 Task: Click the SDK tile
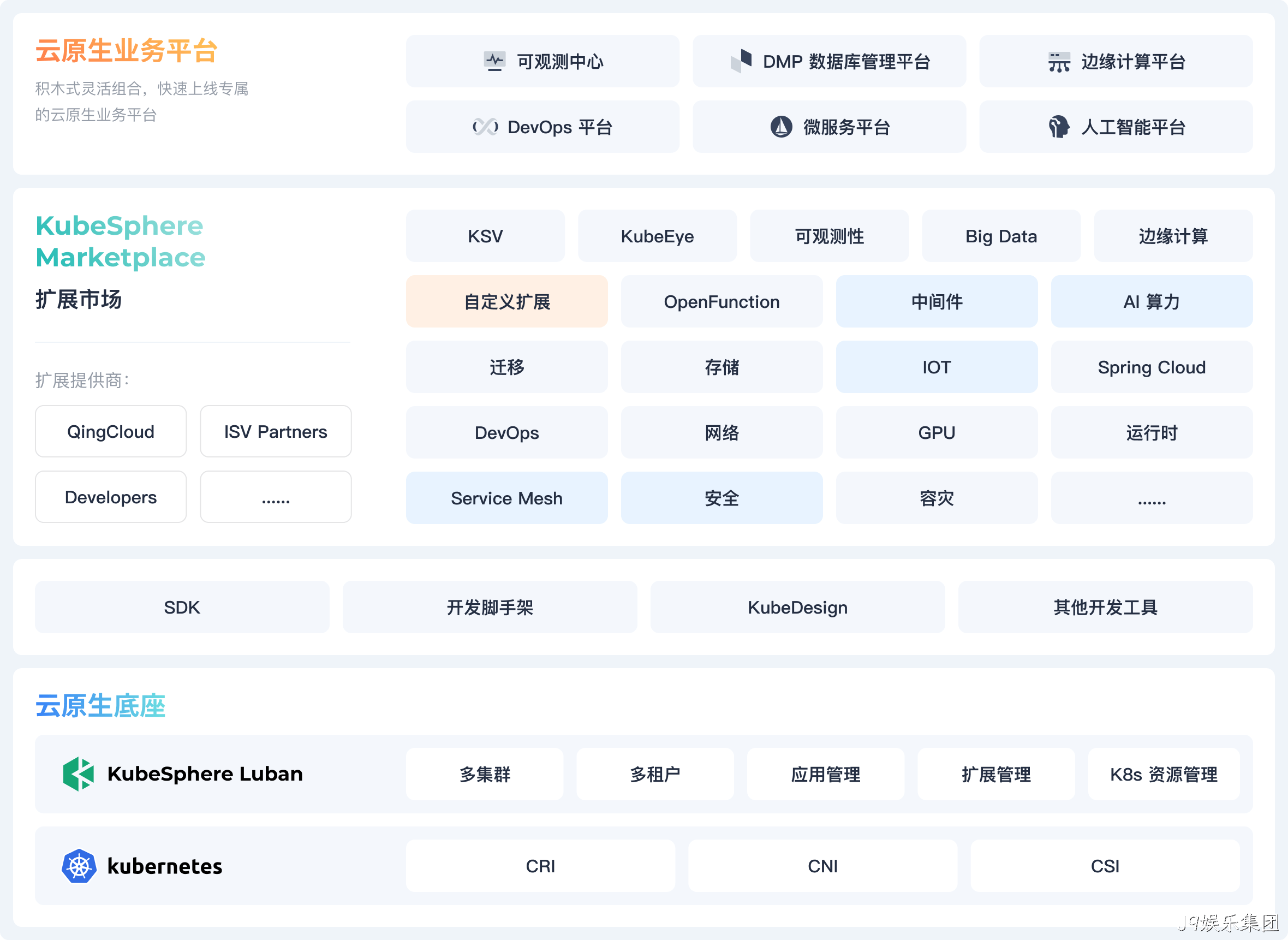182,607
